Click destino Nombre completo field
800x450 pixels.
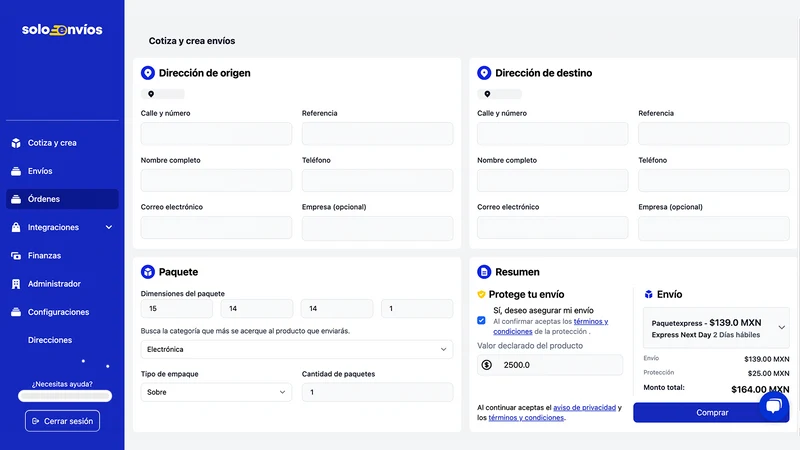point(553,181)
